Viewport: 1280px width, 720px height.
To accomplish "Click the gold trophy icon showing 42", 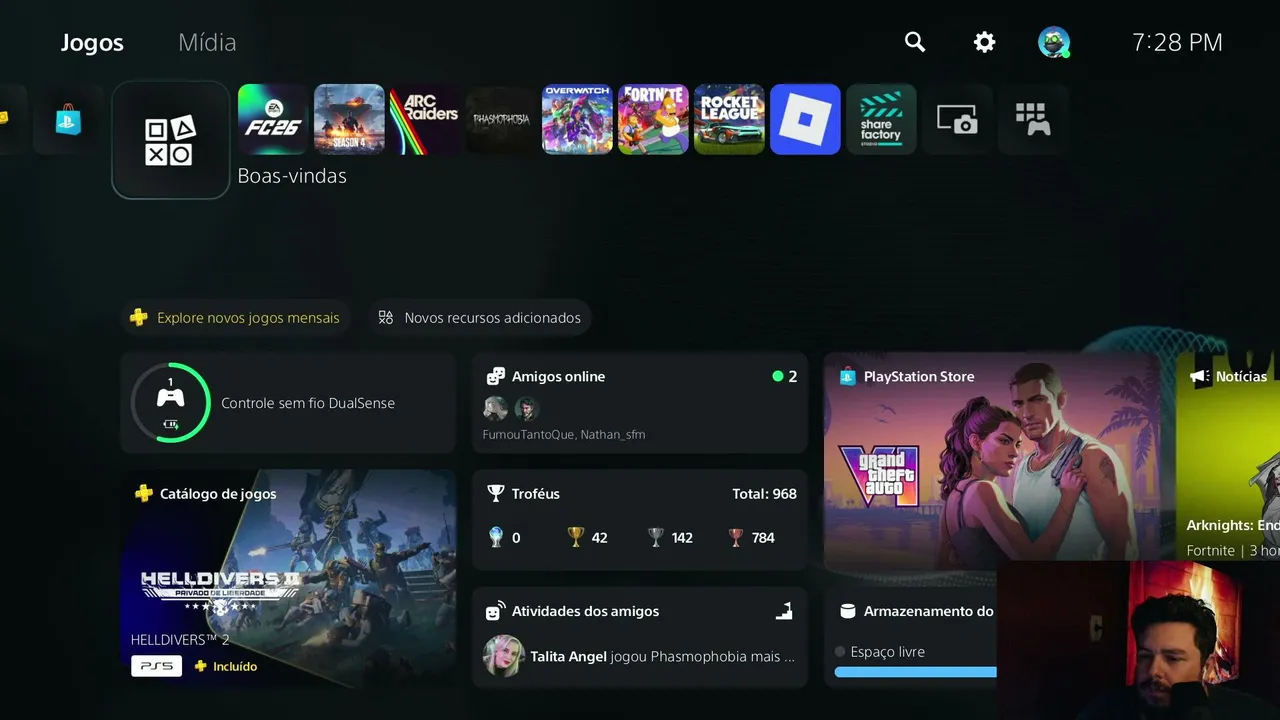I will [575, 537].
